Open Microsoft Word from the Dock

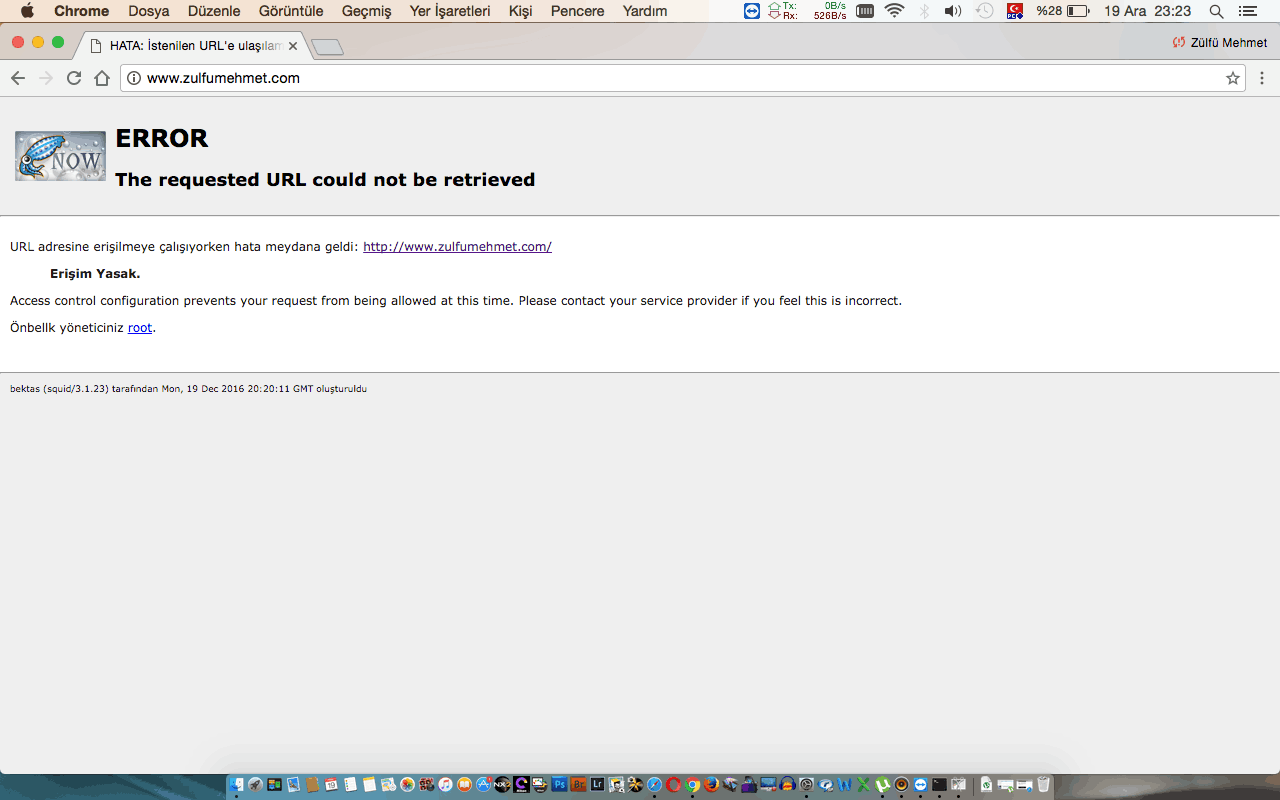click(x=844, y=785)
